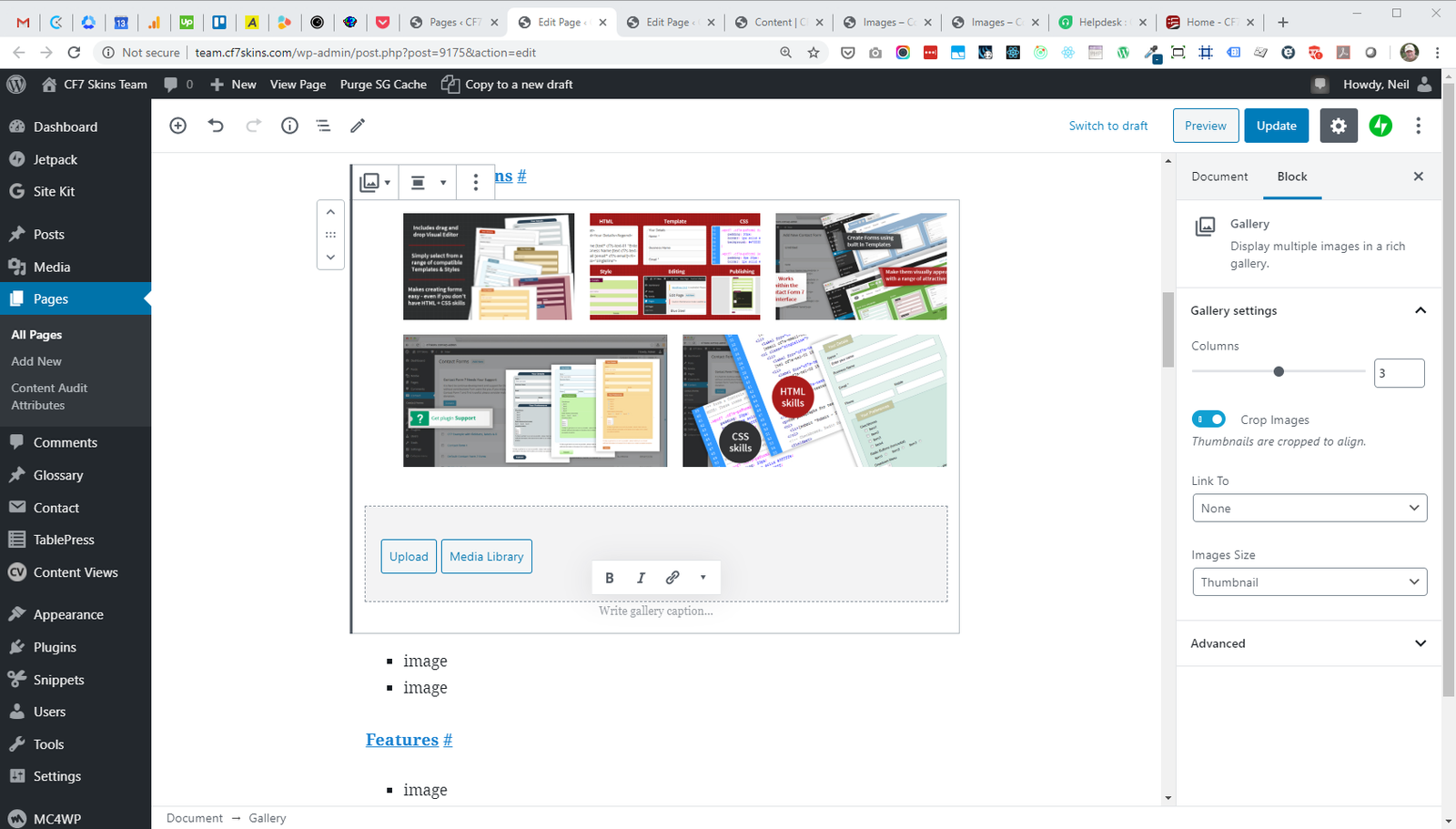Viewport: 1456px width, 829px height.
Task: Open the Link To dropdown
Action: pyautogui.click(x=1309, y=508)
